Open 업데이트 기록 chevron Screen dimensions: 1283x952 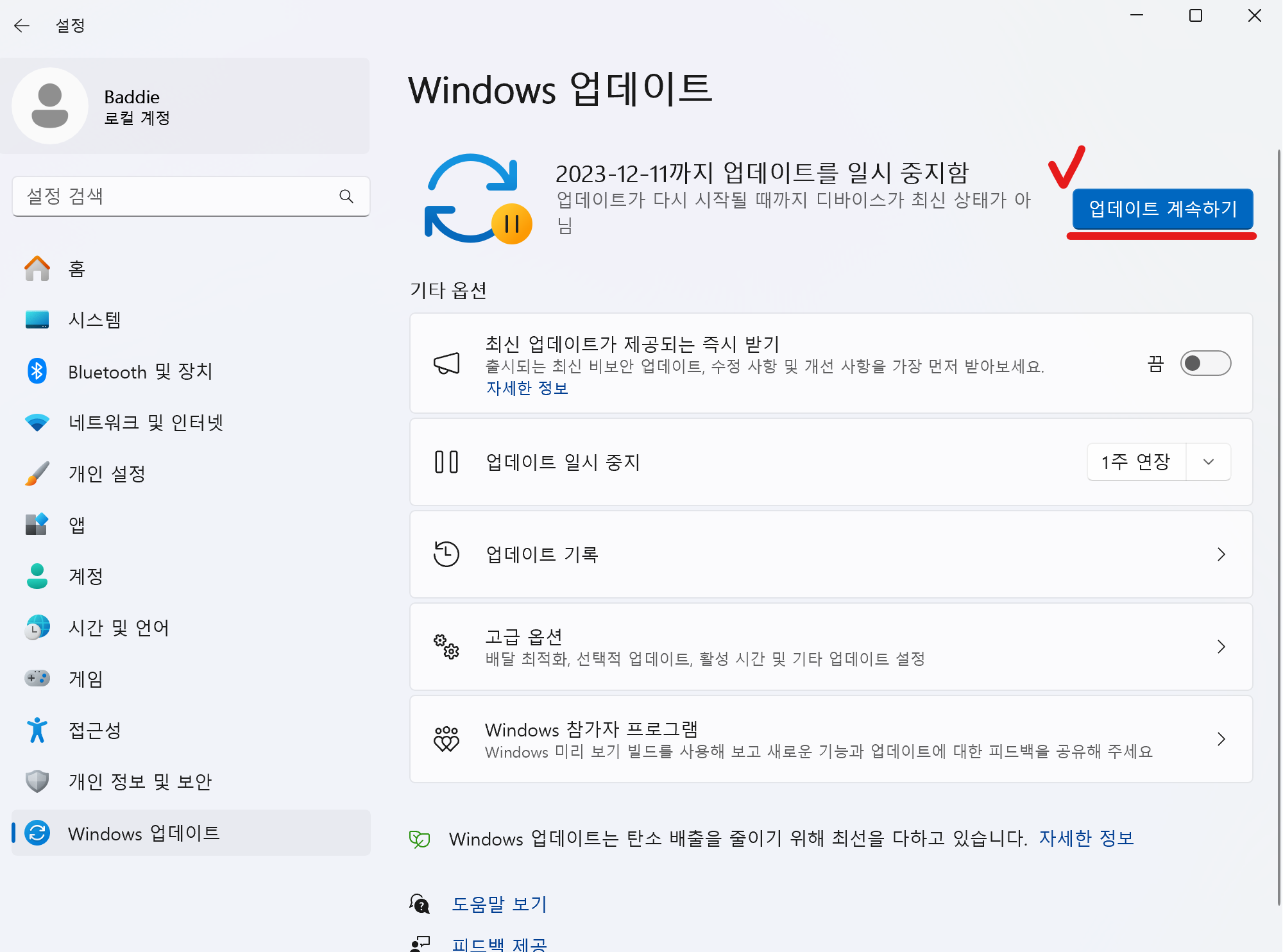click(1221, 554)
